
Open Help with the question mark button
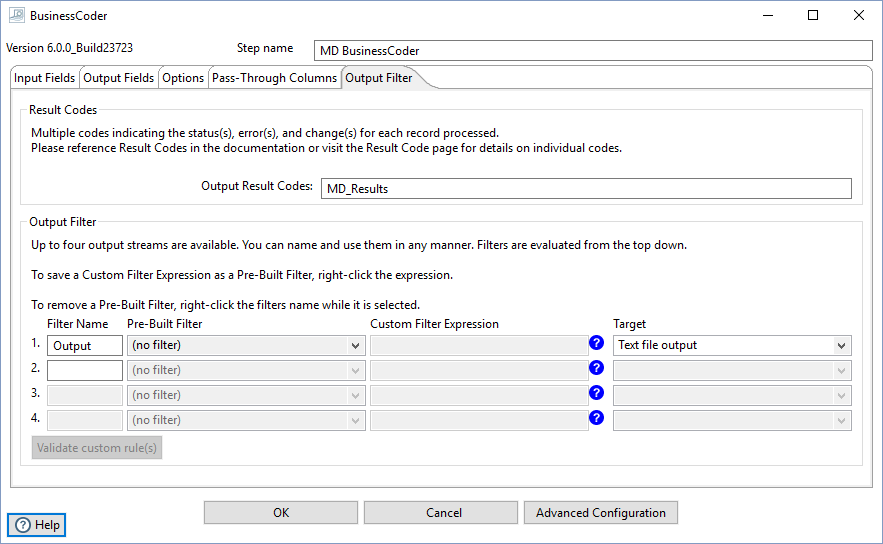coord(37,525)
